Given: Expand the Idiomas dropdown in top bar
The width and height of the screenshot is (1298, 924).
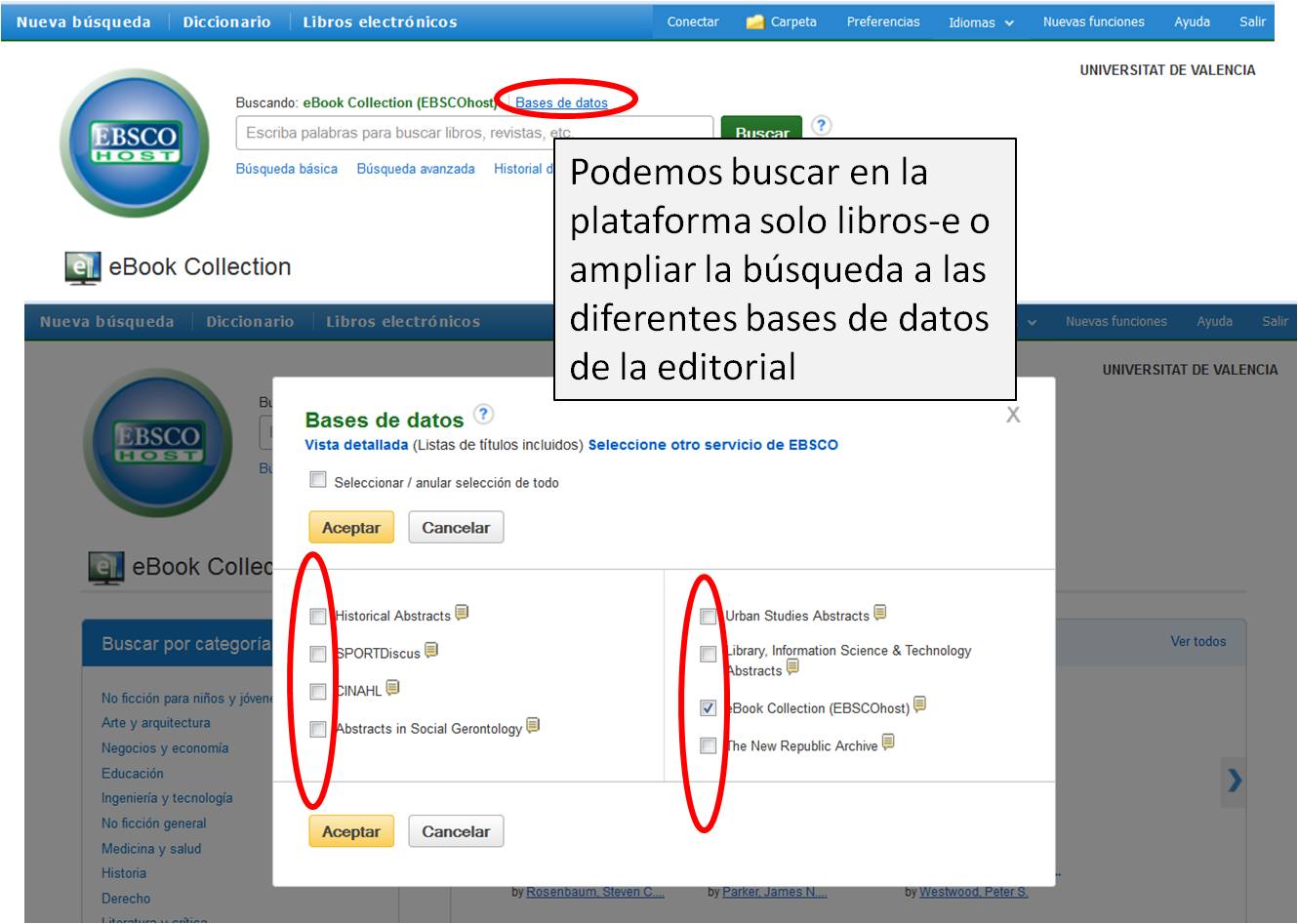Looking at the screenshot, I should pyautogui.click(x=981, y=22).
